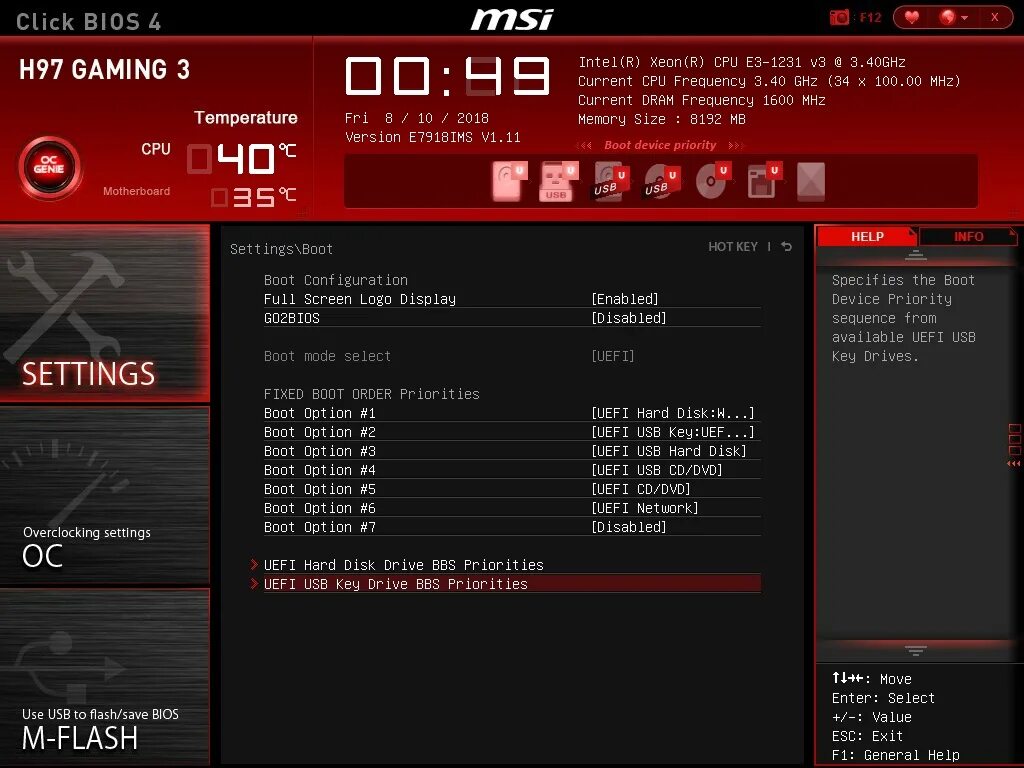Screen dimensions: 1024x768
Task: Click the Full Screen Logo Display label
Action: pos(360,299)
